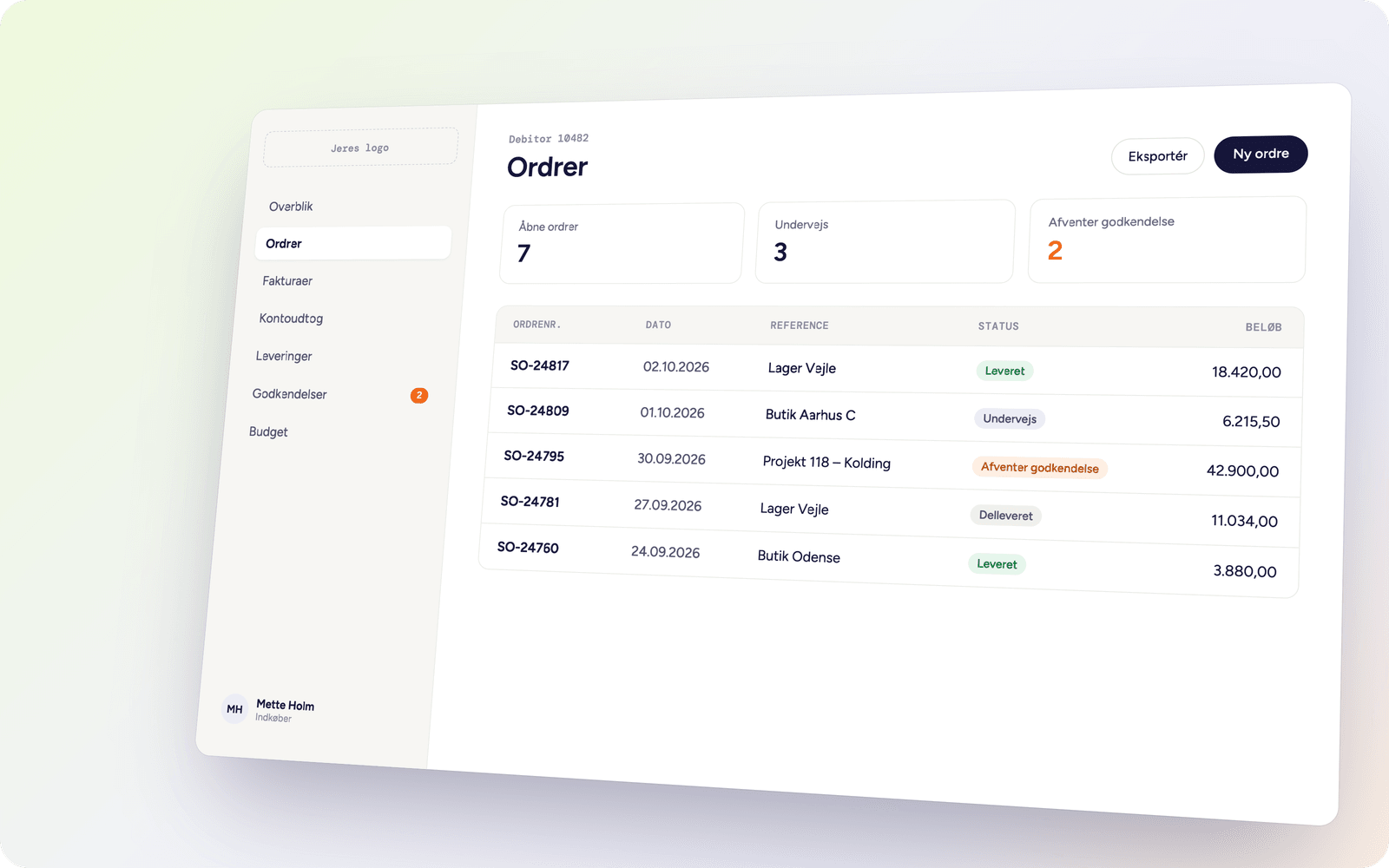Click the amount 6.215,50

[1251, 421]
